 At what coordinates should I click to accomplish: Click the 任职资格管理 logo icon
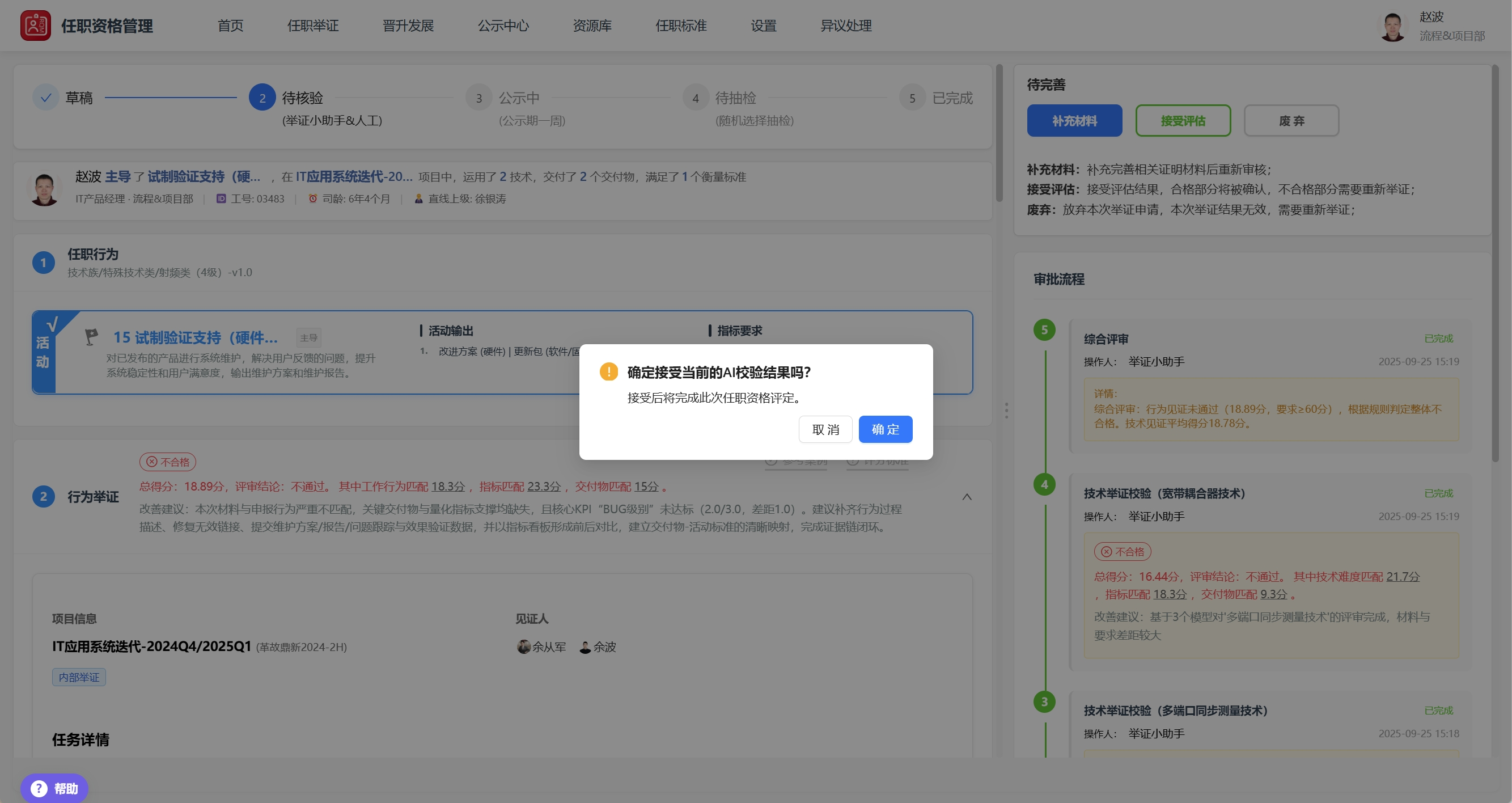coord(35,26)
